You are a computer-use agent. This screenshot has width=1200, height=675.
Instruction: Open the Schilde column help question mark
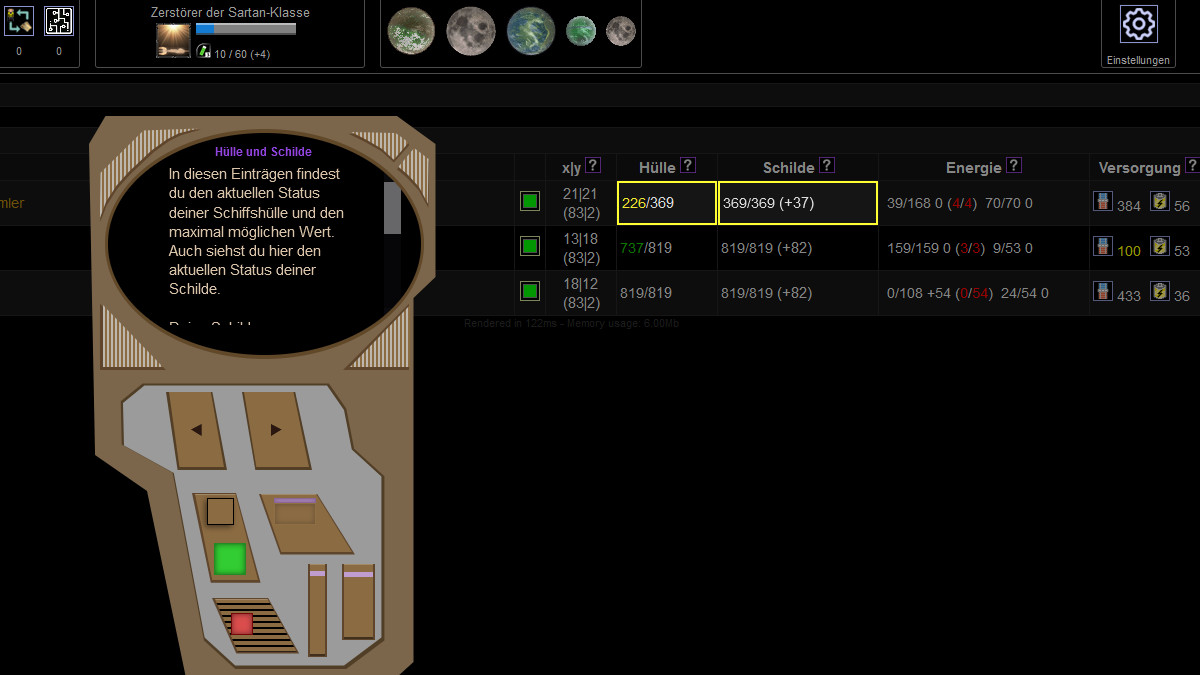point(826,165)
